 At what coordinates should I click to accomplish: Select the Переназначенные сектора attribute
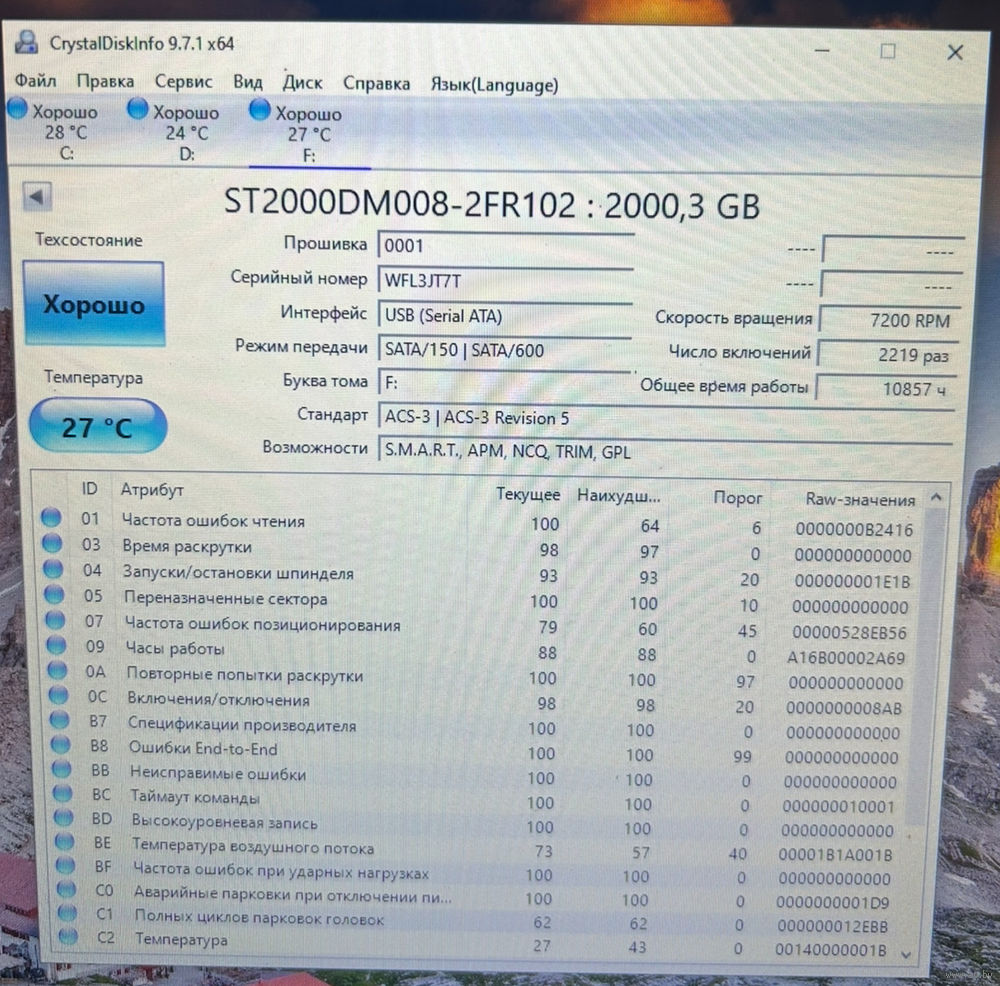pyautogui.click(x=225, y=598)
